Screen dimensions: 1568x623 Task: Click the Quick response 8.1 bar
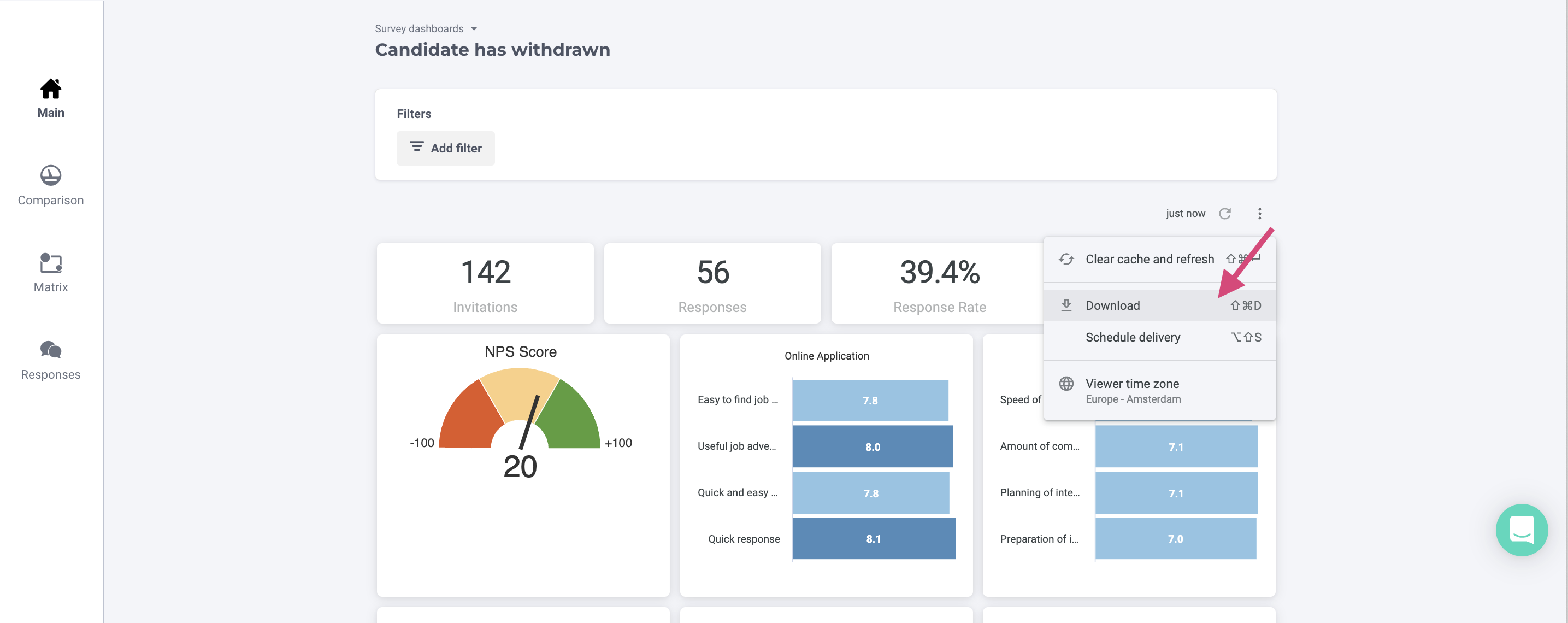[873, 538]
